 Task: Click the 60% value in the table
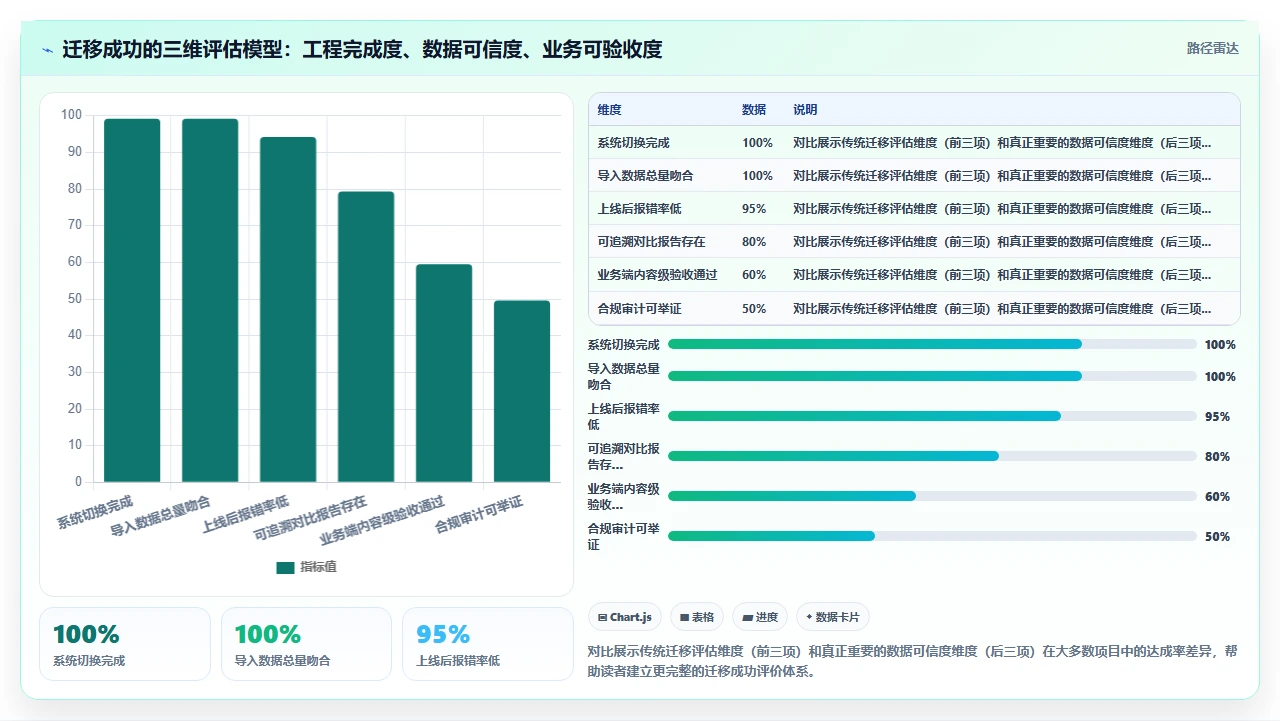[754, 275]
